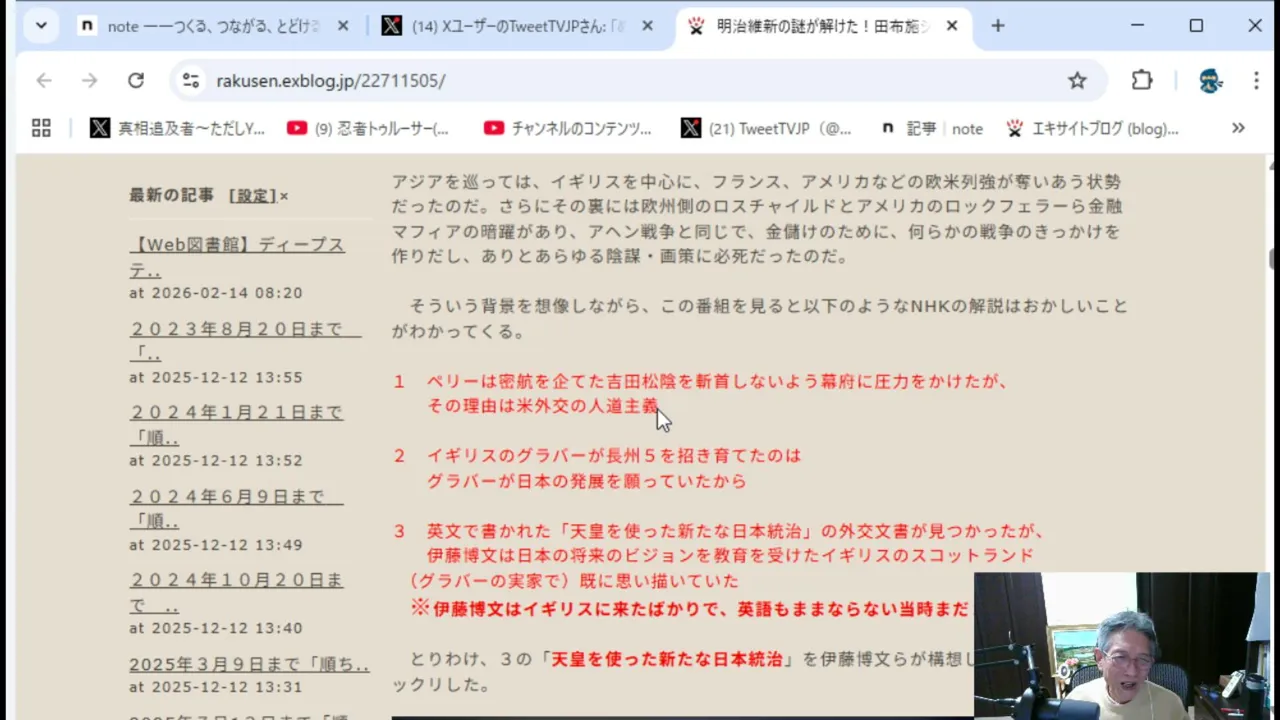This screenshot has width=1280, height=720.
Task: Go forward to next page
Action: coord(90,81)
